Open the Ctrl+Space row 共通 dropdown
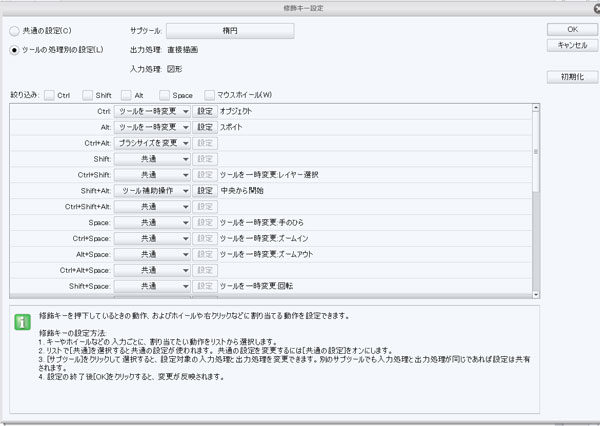 152,238
